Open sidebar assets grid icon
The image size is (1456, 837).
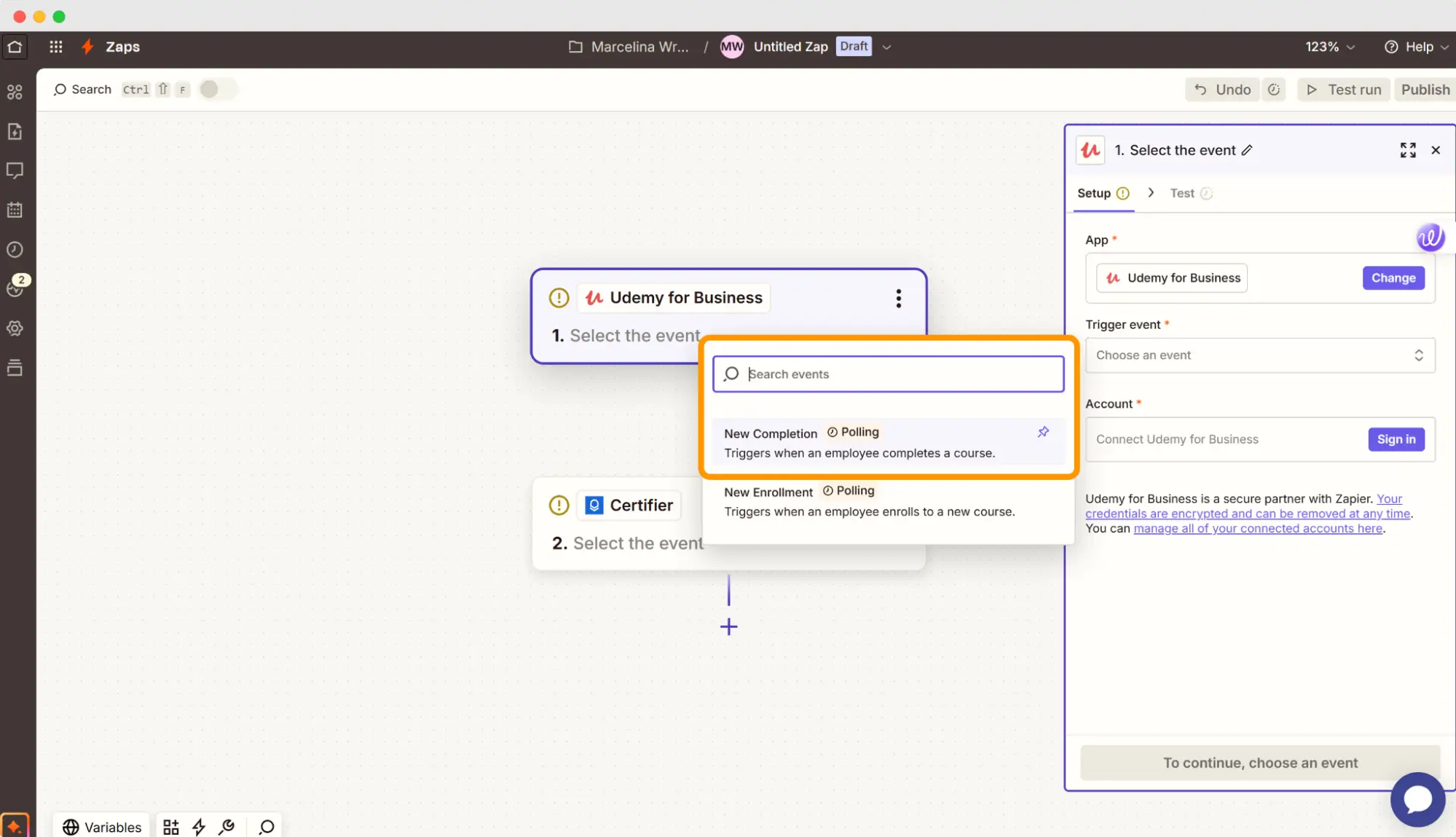15,92
